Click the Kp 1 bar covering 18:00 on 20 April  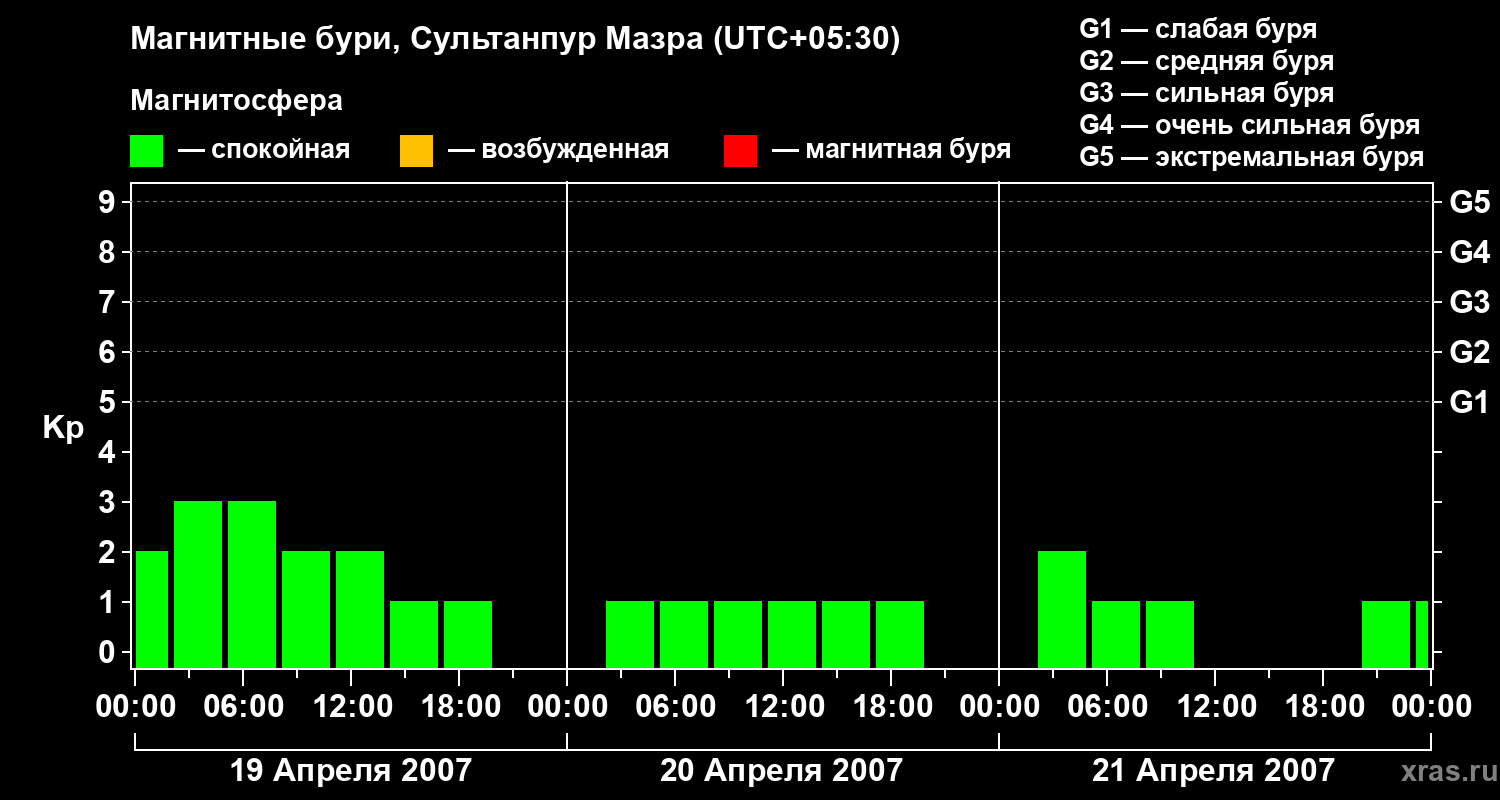point(900,634)
